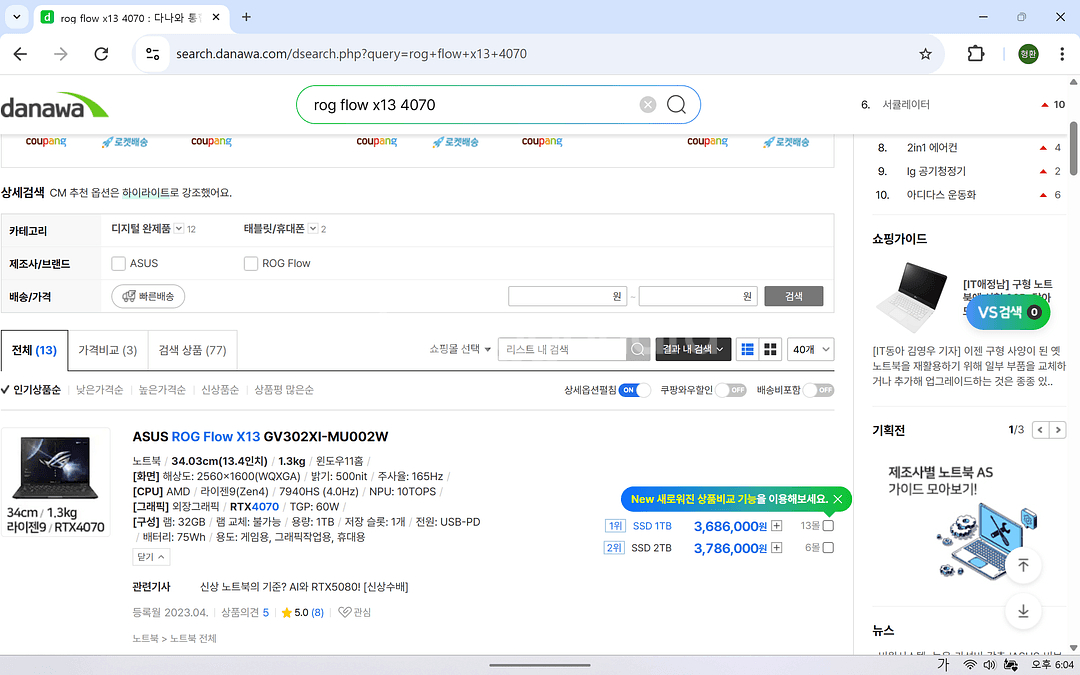Open a new browser tab

246,17
